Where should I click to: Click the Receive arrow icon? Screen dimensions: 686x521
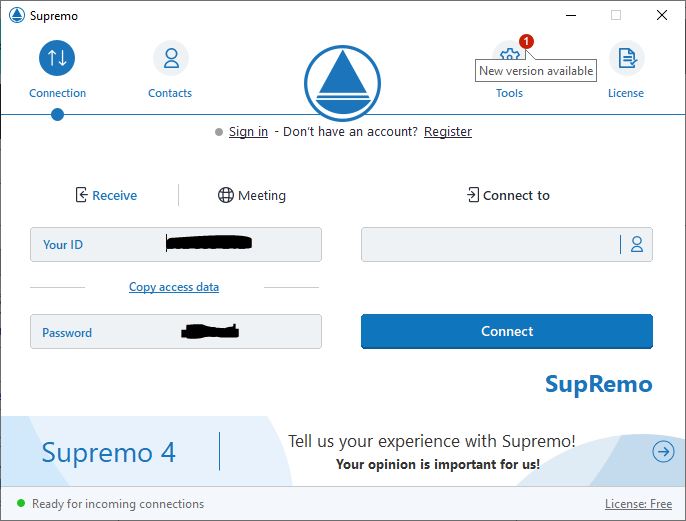point(81,195)
